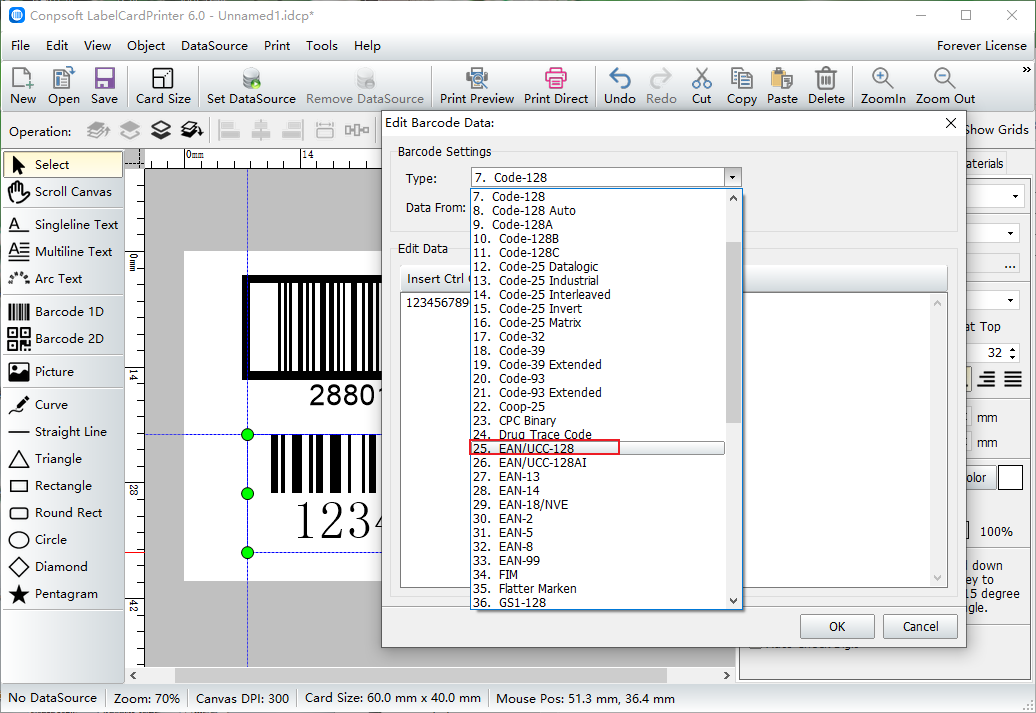Pick 14. Code-25 Interleaved type

(597, 295)
